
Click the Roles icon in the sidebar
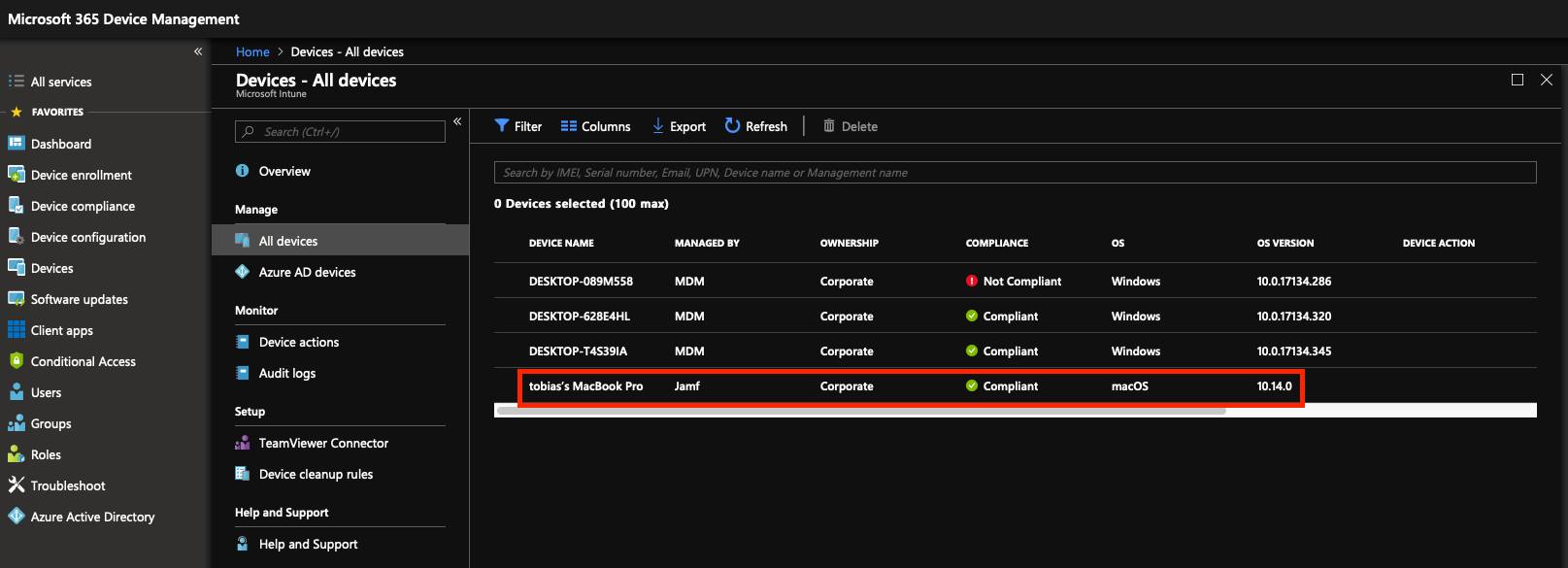(16, 454)
